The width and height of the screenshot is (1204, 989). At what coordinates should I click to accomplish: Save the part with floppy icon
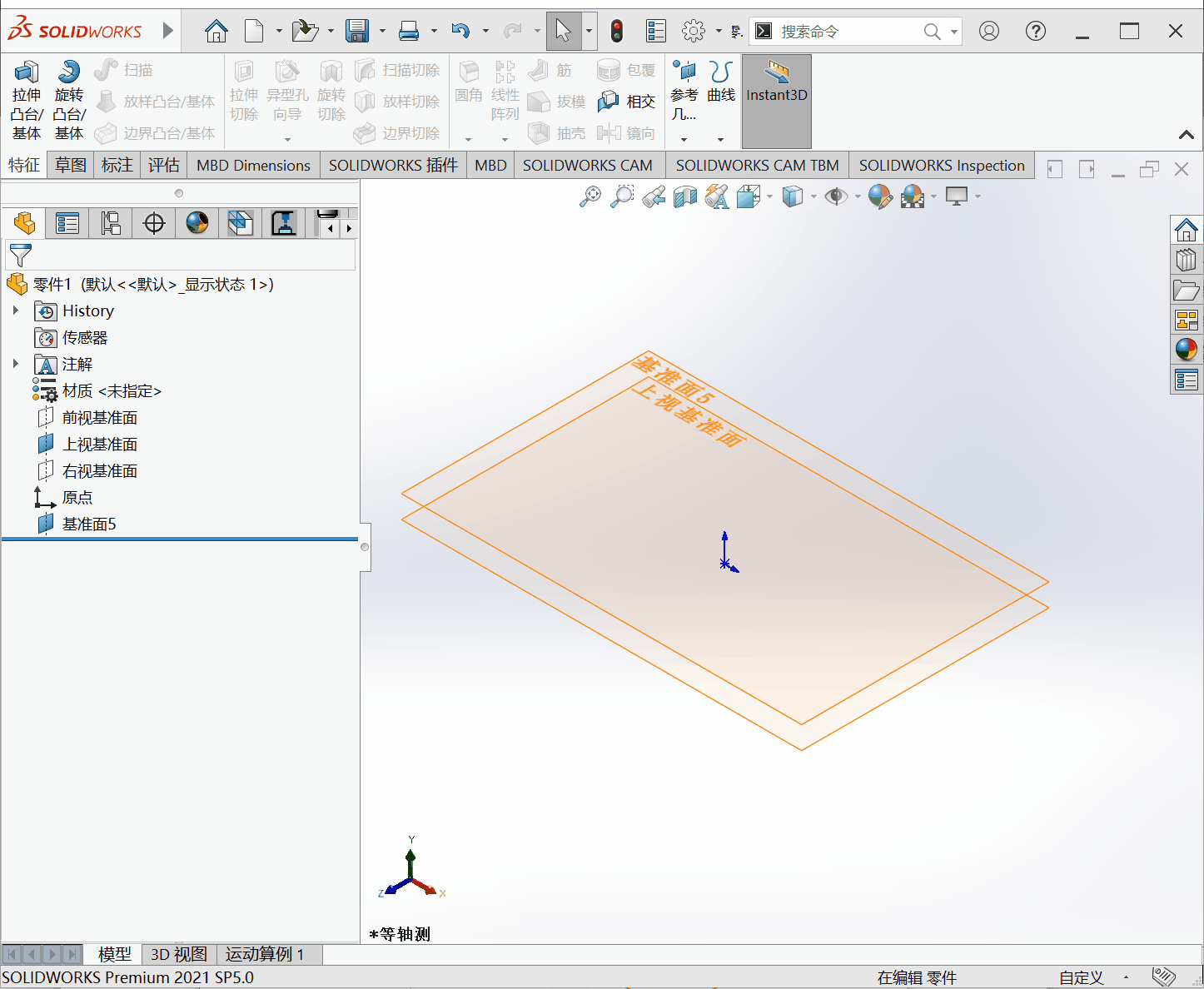(x=357, y=32)
